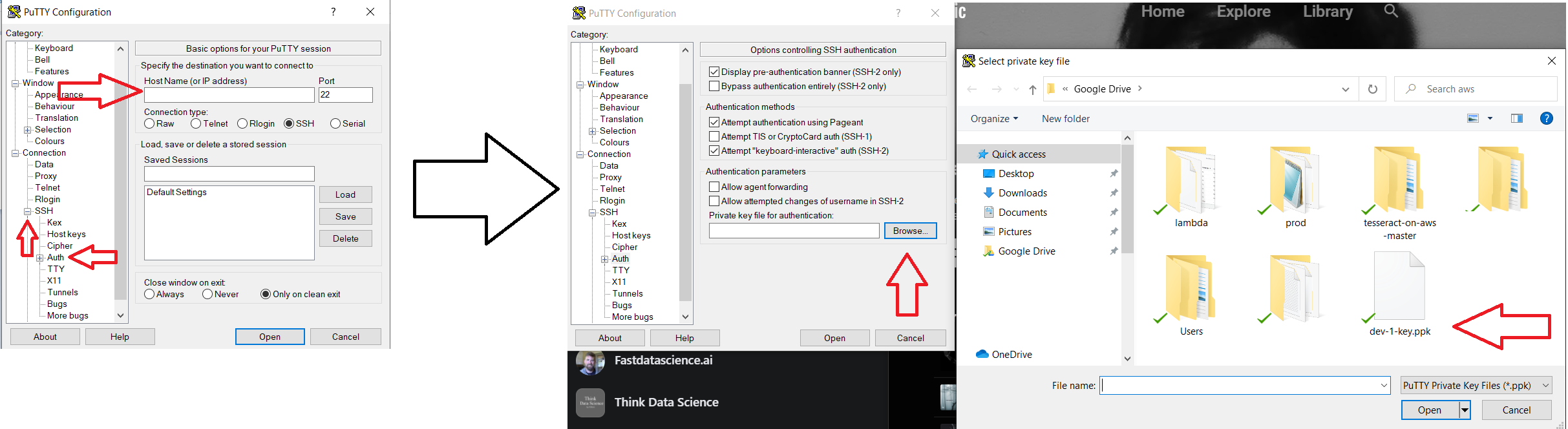Click the Search aws field
Viewport: 1568px width, 429px height.
[1476, 89]
